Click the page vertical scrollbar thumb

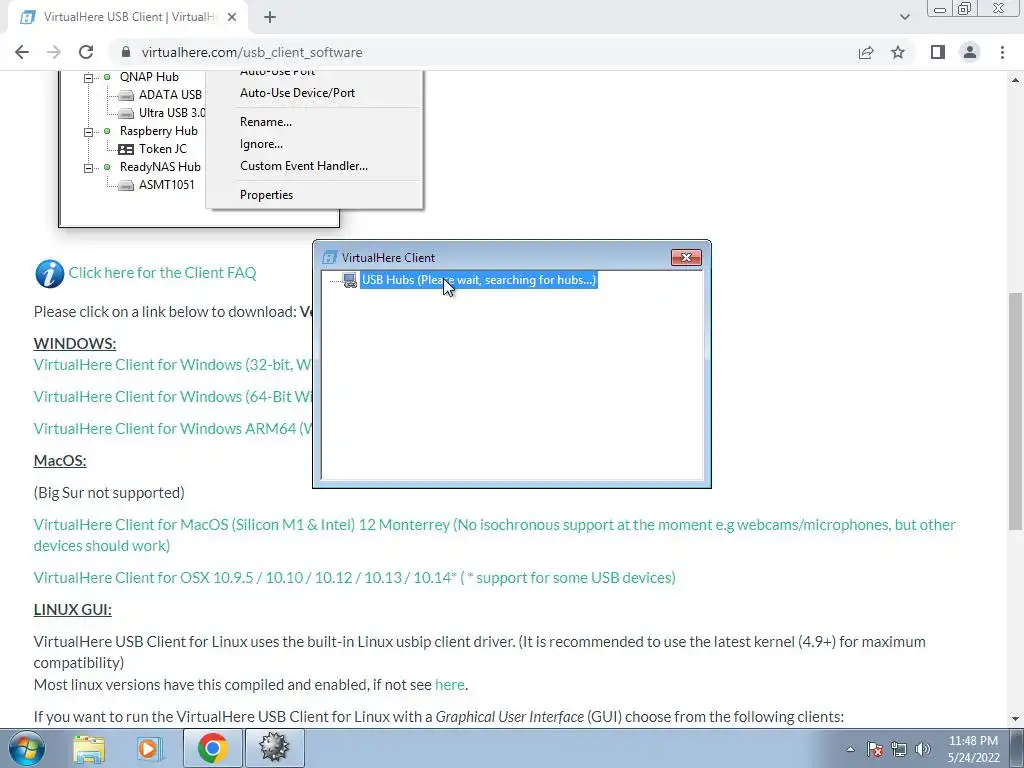(1016, 410)
